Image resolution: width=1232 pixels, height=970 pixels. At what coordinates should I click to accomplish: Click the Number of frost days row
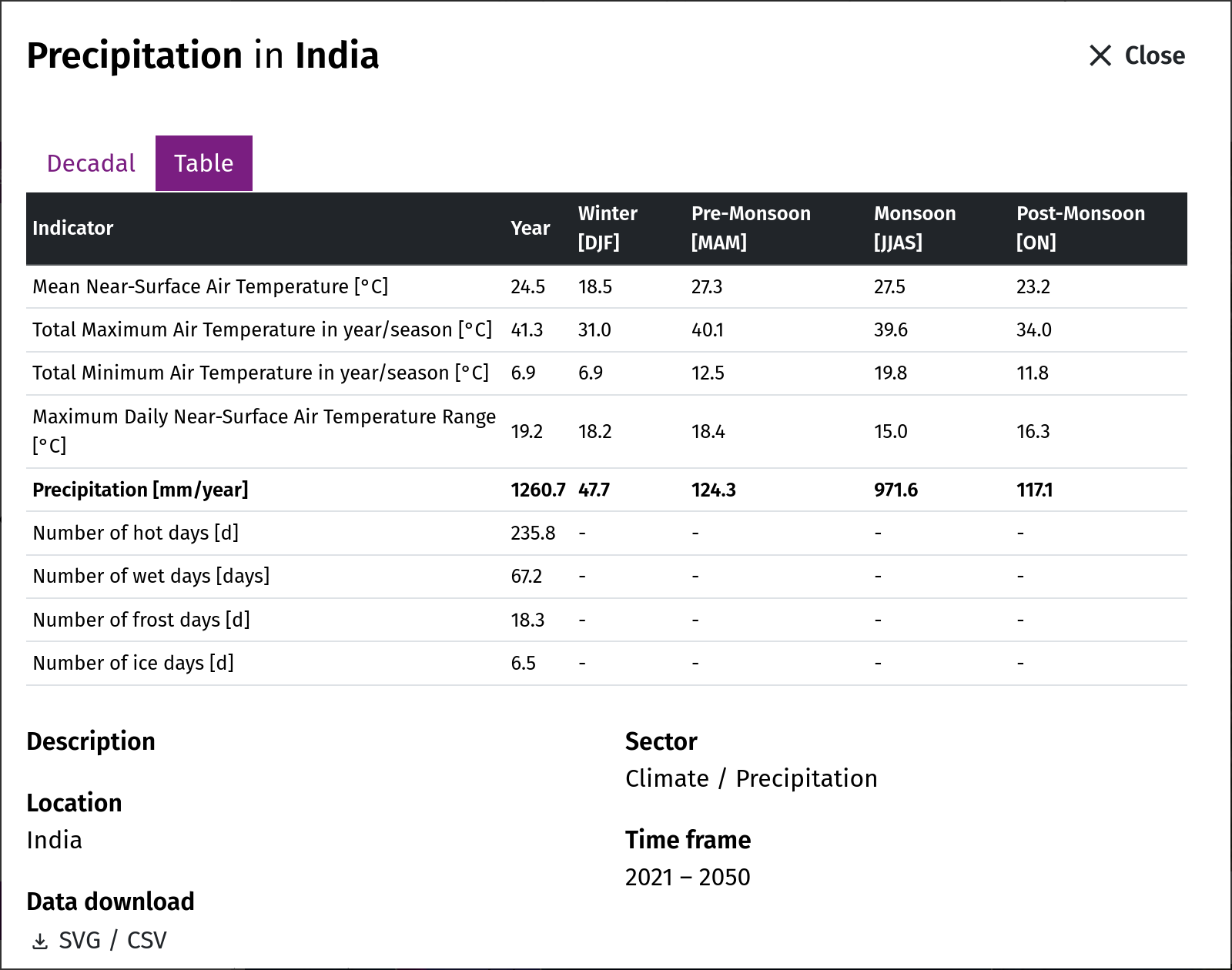[x=607, y=620]
